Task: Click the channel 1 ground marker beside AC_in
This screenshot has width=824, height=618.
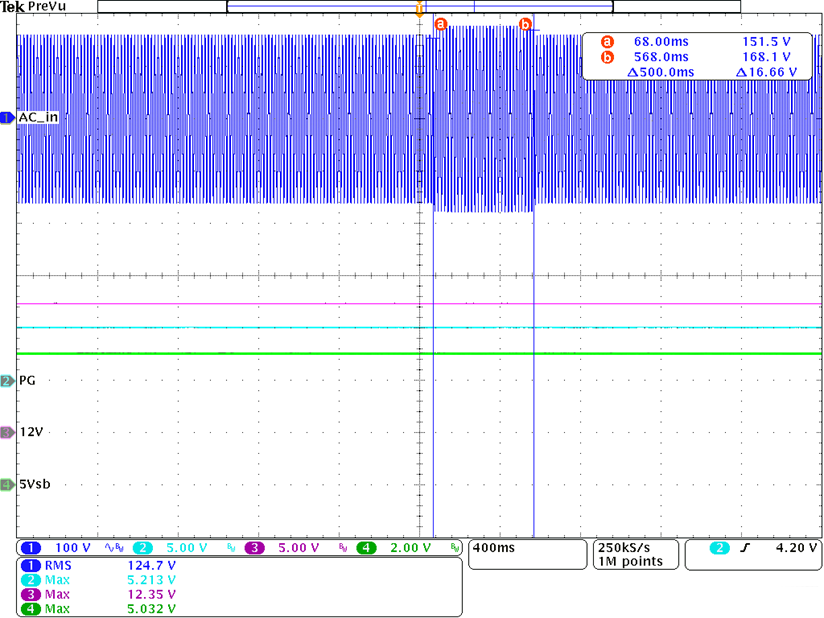Action: point(7,118)
